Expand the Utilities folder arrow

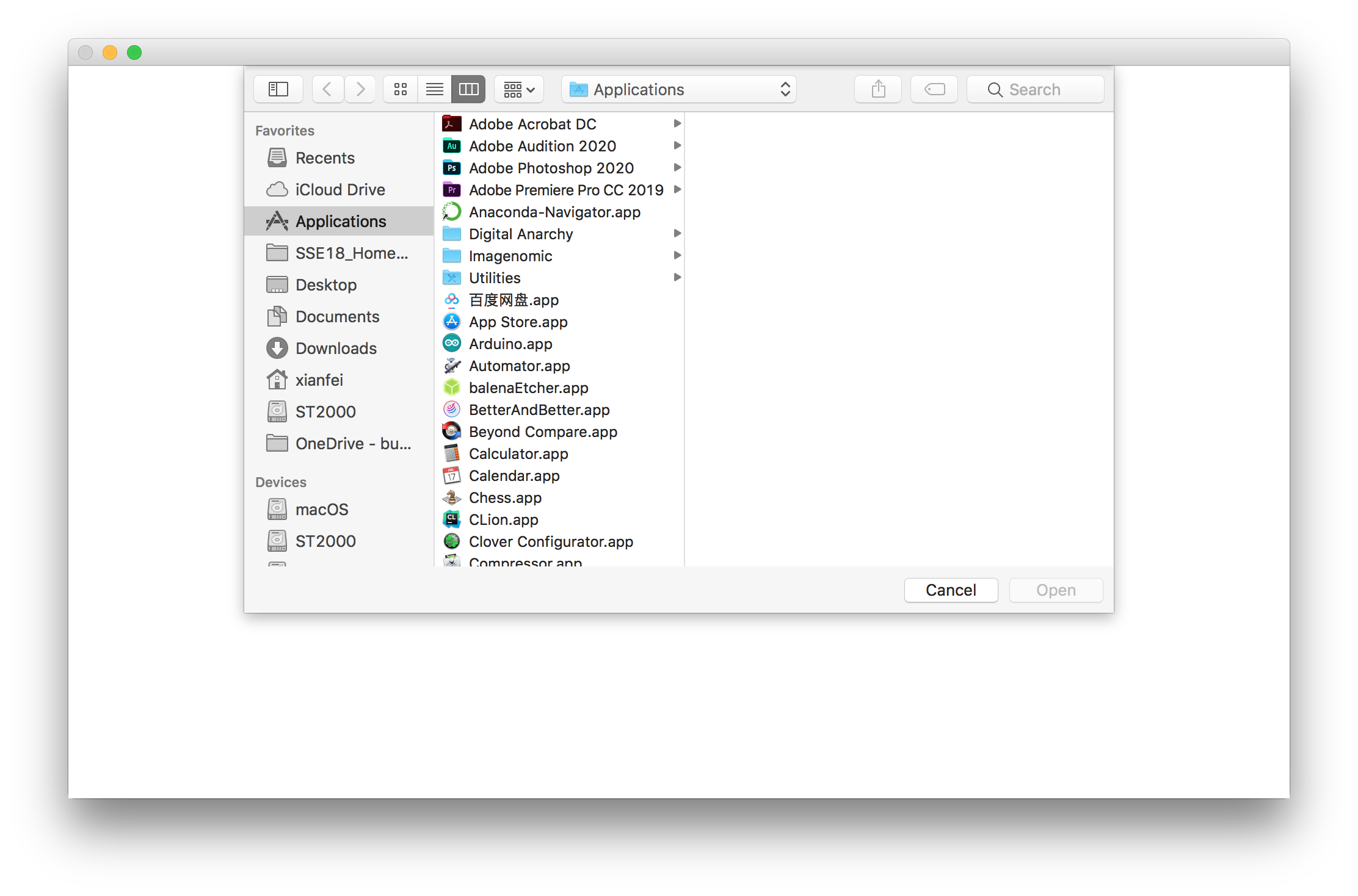(677, 277)
